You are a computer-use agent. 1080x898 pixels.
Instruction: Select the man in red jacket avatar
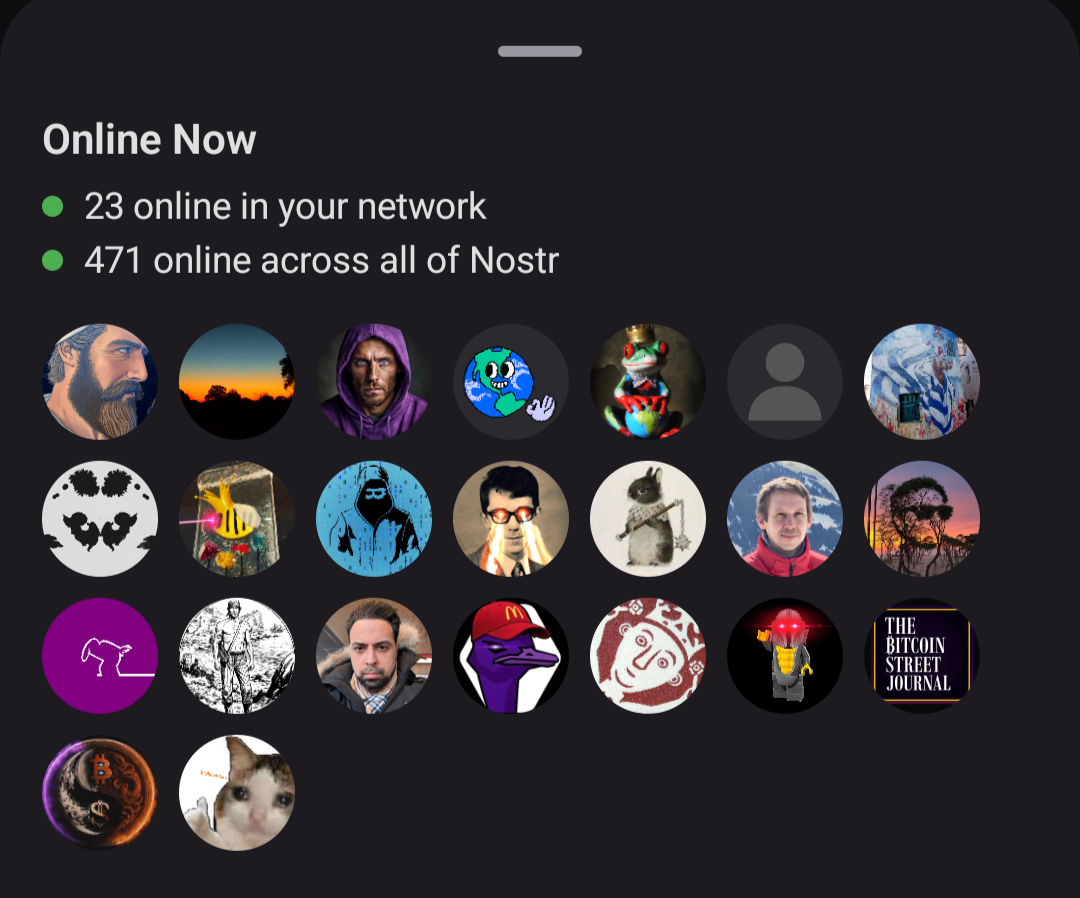click(785, 519)
